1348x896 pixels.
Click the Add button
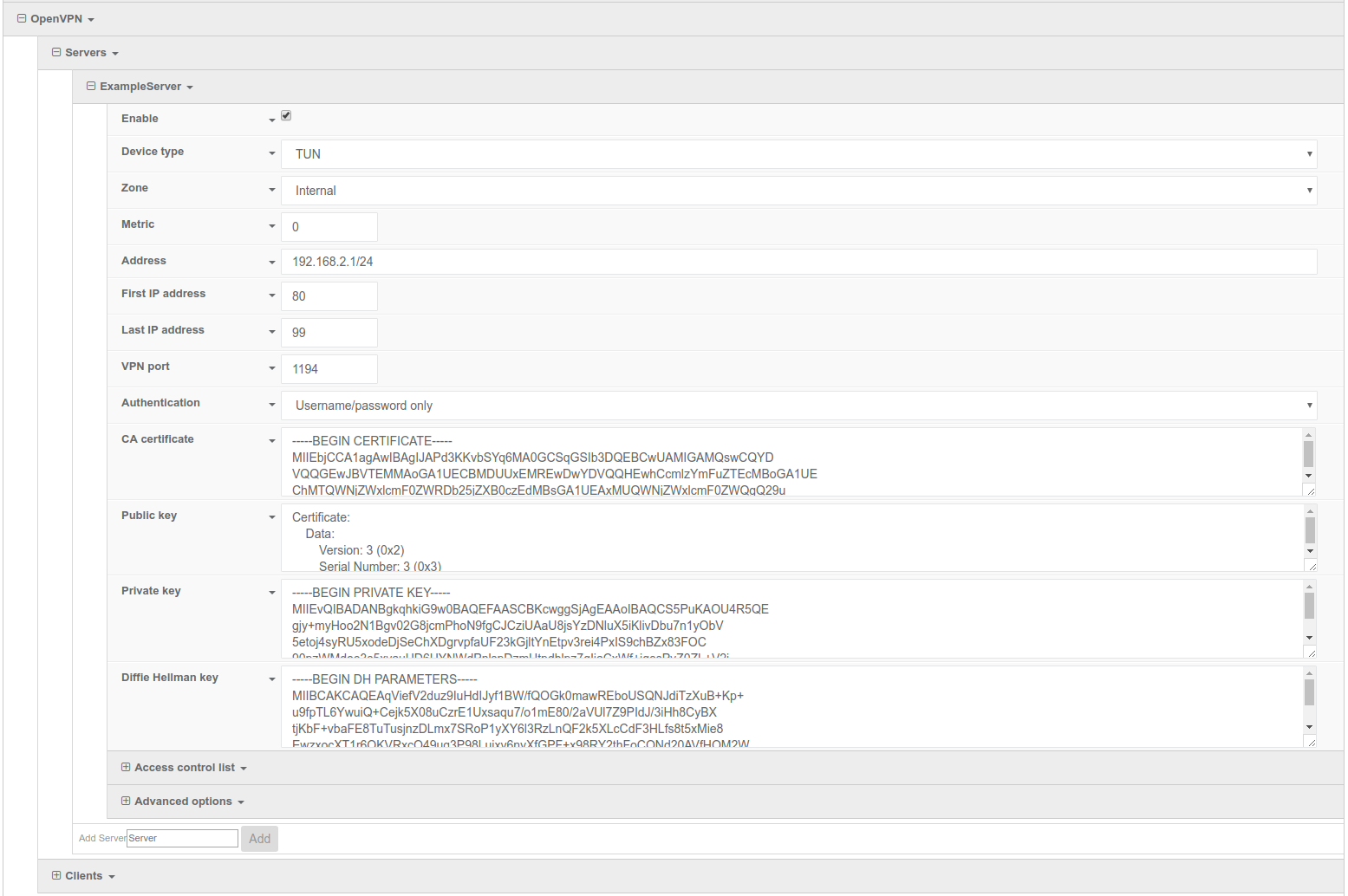[259, 838]
